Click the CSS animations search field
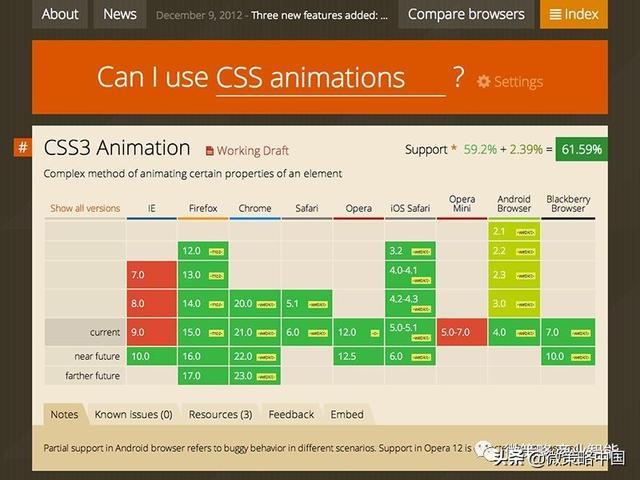This screenshot has width=640, height=480. pos(331,78)
